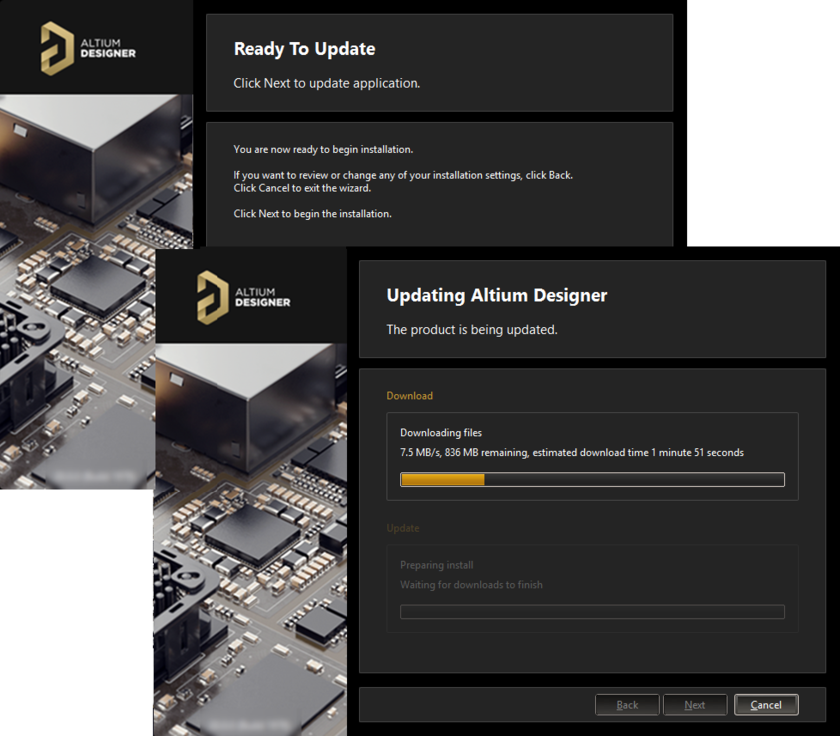This screenshot has height=736, width=840.
Task: Click the 'Updating Altium Designer' title text
Action: pyautogui.click(x=497, y=295)
